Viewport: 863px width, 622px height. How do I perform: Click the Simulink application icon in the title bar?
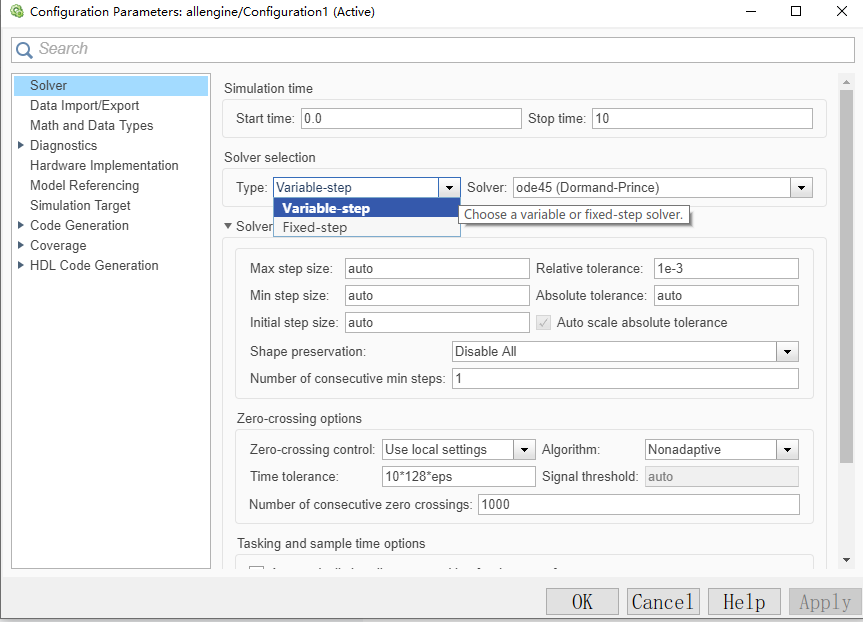pyautogui.click(x=14, y=11)
